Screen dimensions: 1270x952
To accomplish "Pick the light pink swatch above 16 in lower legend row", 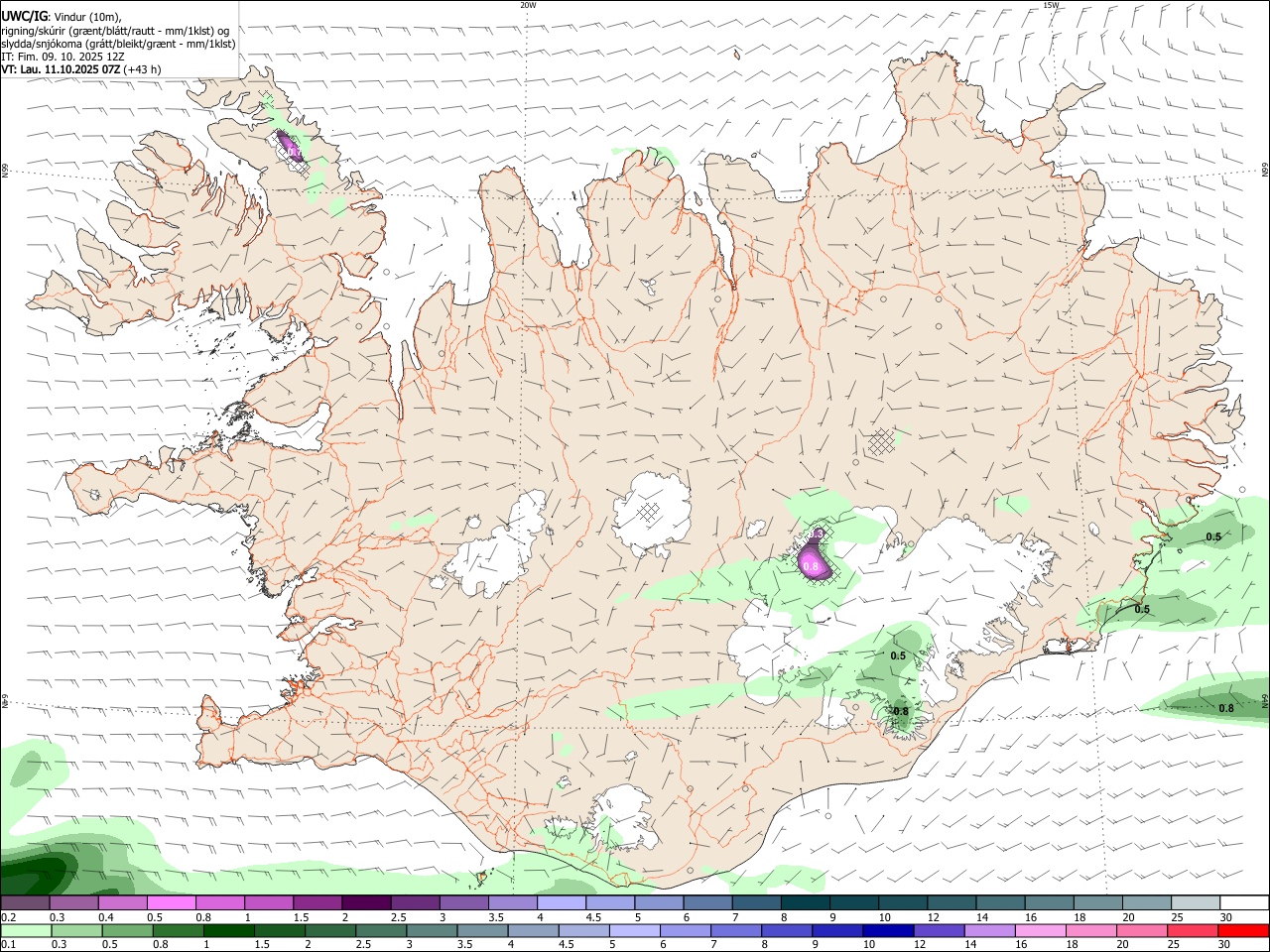I will tap(1040, 930).
